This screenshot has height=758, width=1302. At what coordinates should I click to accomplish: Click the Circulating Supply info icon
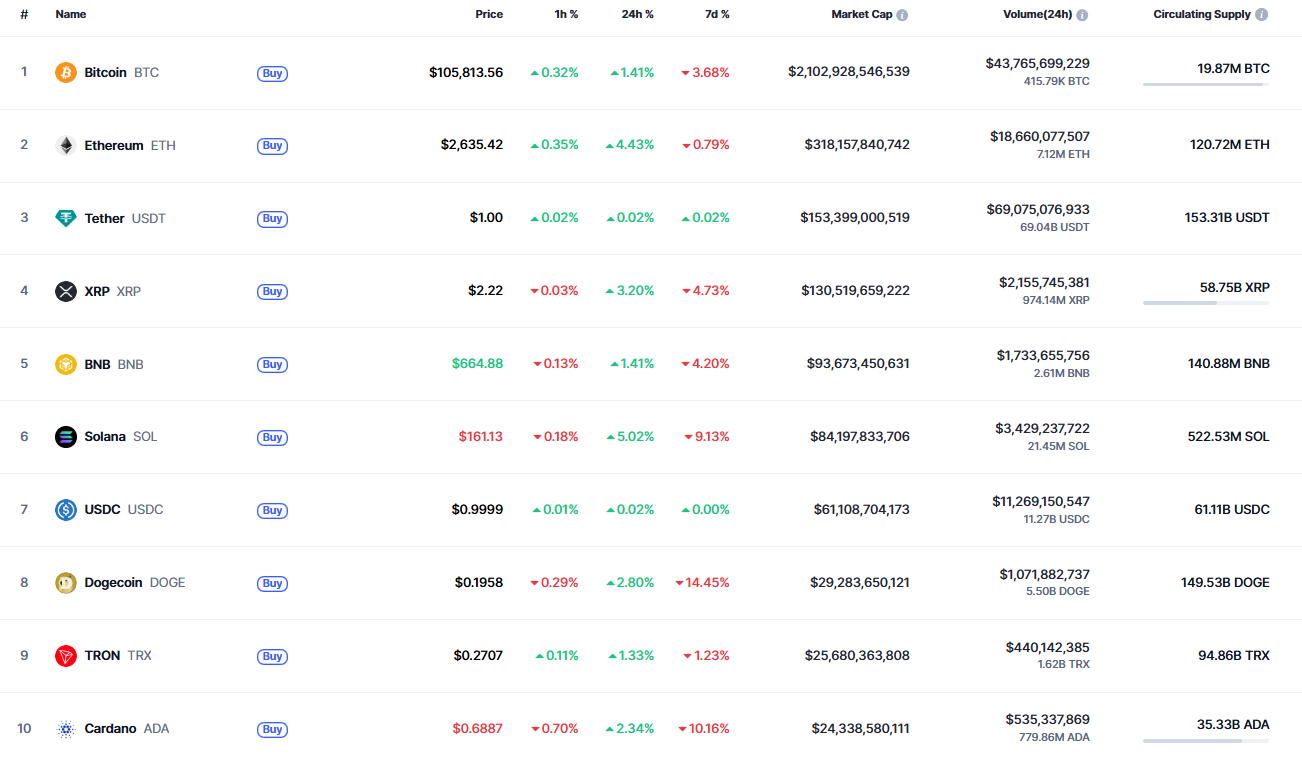pyautogui.click(x=1261, y=15)
